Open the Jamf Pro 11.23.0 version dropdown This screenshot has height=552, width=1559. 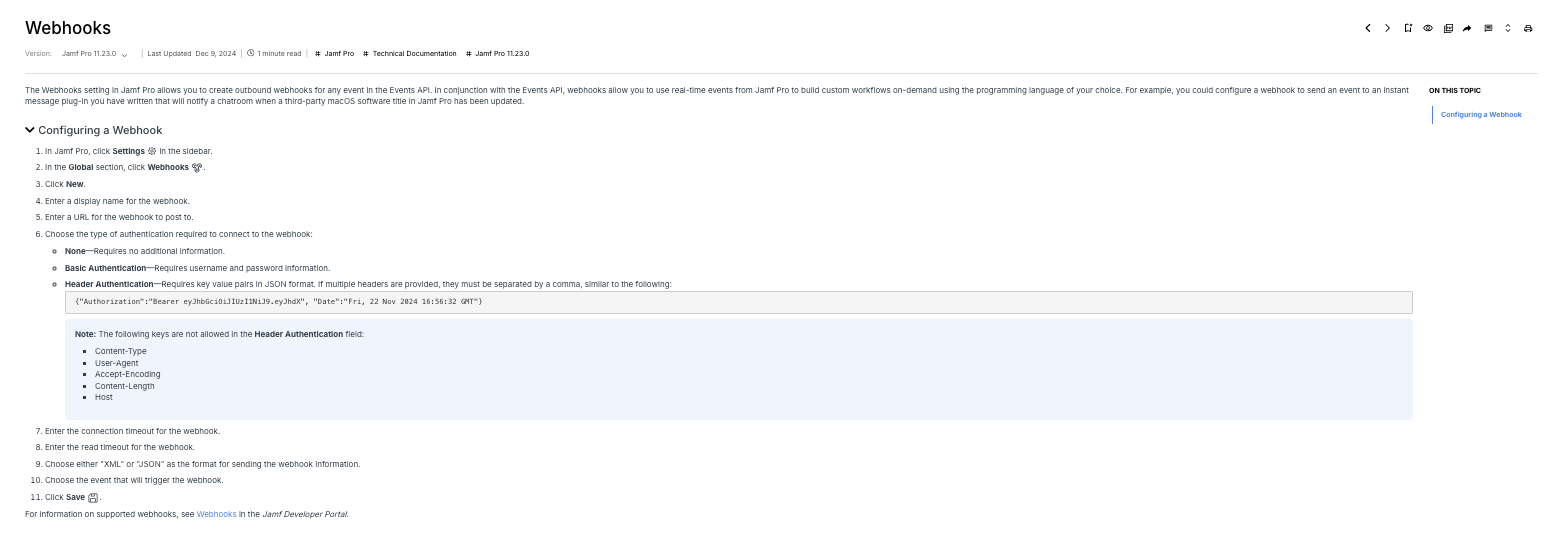[x=94, y=53]
